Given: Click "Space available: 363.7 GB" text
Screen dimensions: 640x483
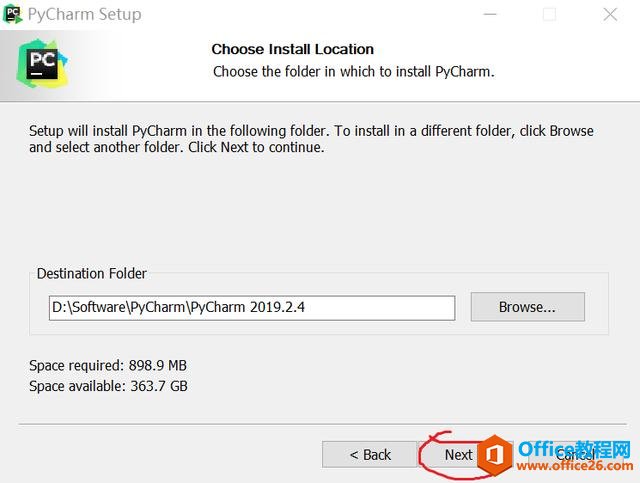Looking at the screenshot, I should (x=108, y=386).
